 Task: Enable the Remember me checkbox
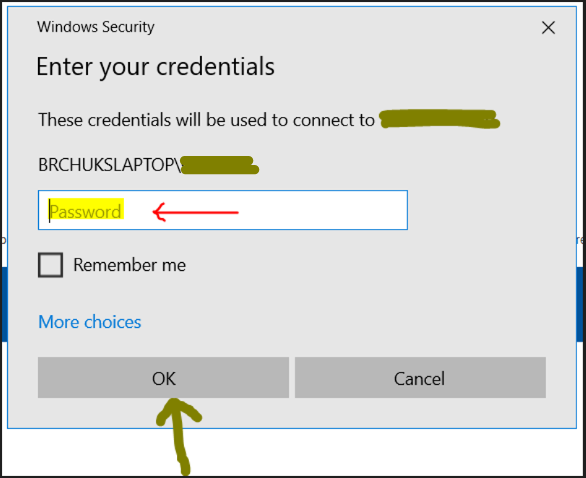[50, 265]
